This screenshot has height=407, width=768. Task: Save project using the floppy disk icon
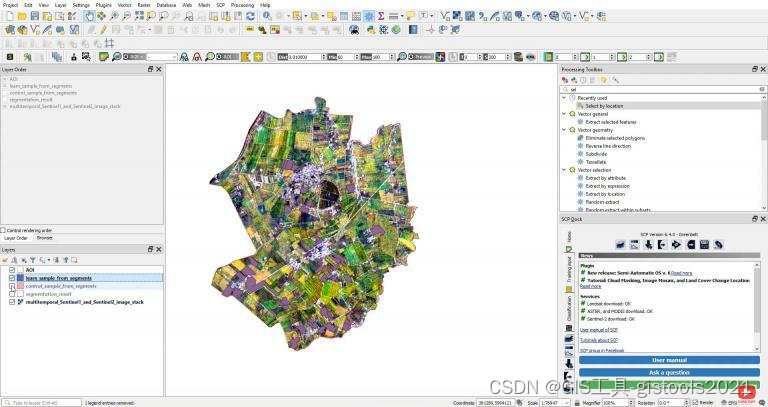(35, 16)
